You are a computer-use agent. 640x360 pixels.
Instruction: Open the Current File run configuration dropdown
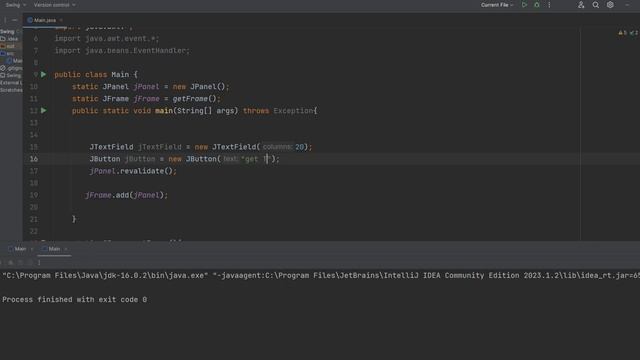pyautogui.click(x=497, y=5)
